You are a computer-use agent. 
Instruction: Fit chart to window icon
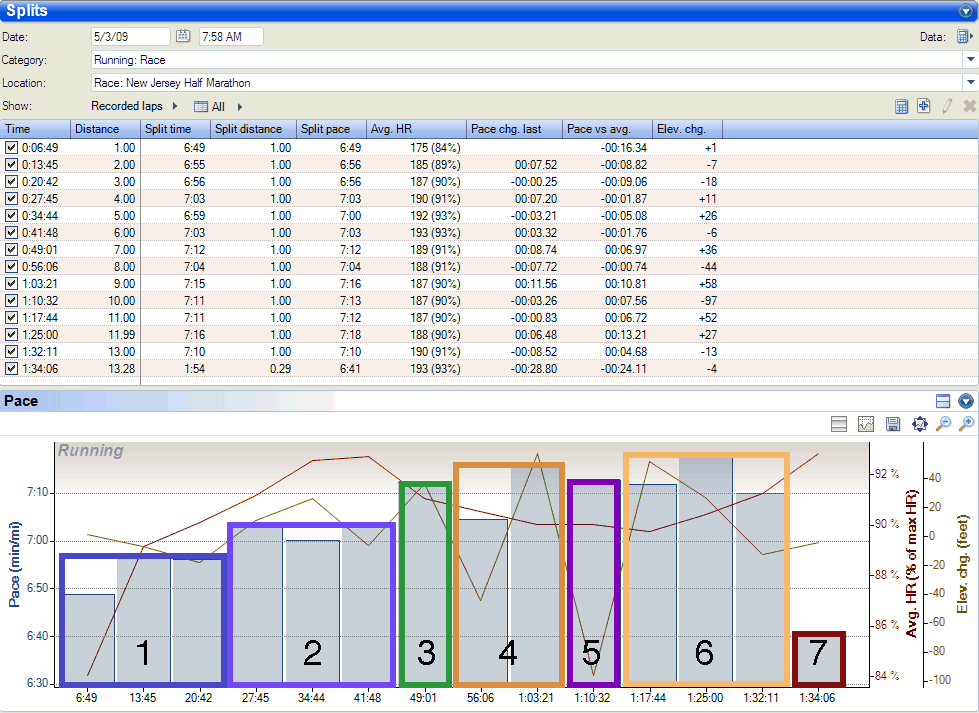click(x=919, y=425)
